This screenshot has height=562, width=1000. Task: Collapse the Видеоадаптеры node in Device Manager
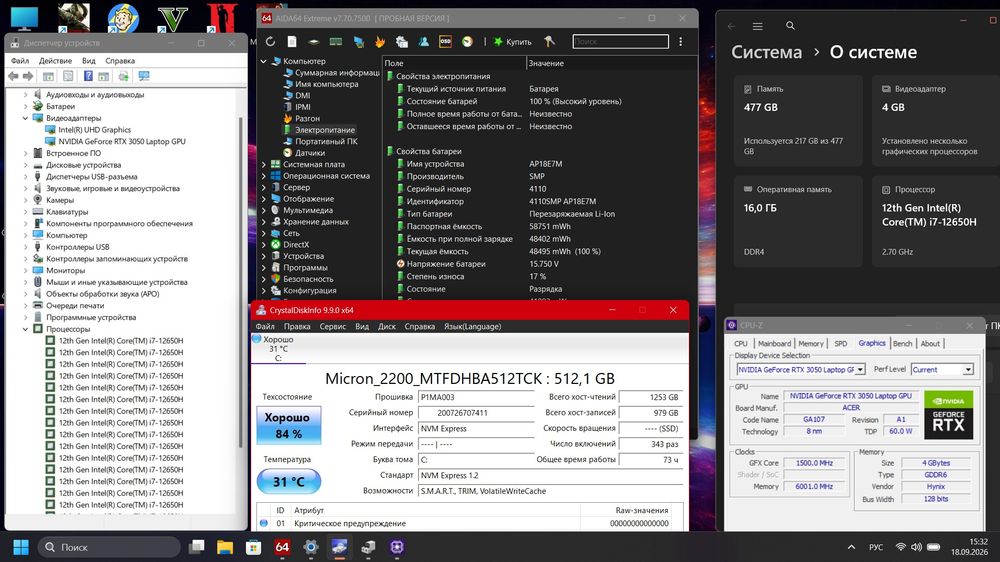[x=26, y=118]
